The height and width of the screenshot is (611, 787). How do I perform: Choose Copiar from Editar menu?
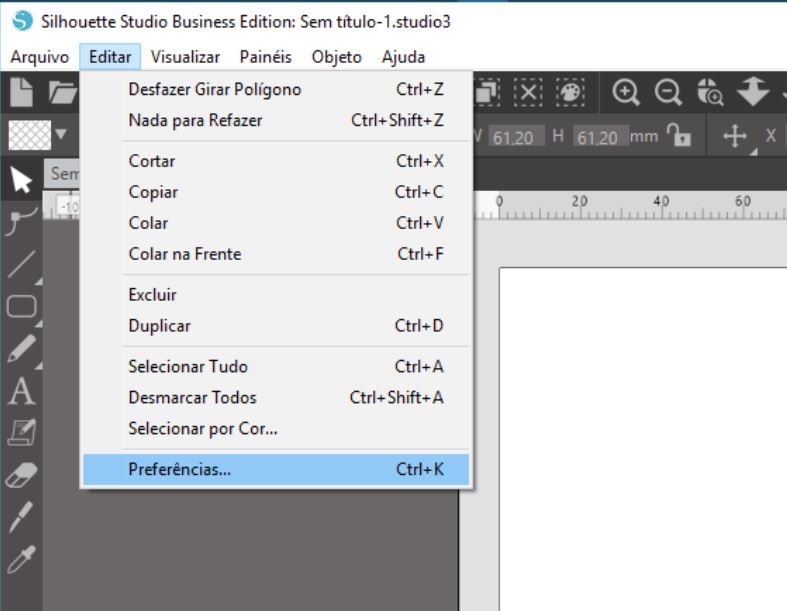pyautogui.click(x=276, y=192)
